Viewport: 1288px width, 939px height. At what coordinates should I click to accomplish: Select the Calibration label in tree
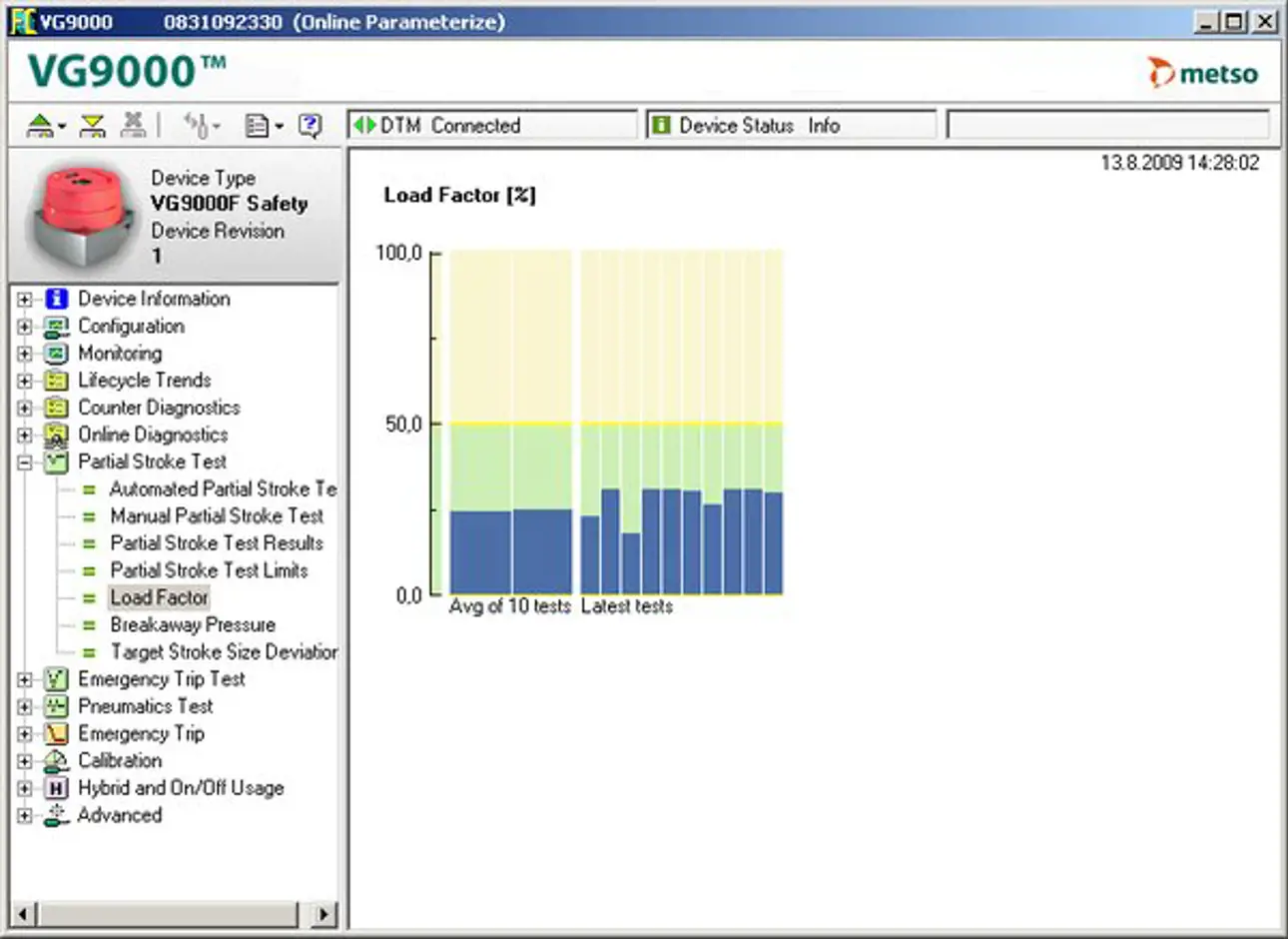click(120, 760)
